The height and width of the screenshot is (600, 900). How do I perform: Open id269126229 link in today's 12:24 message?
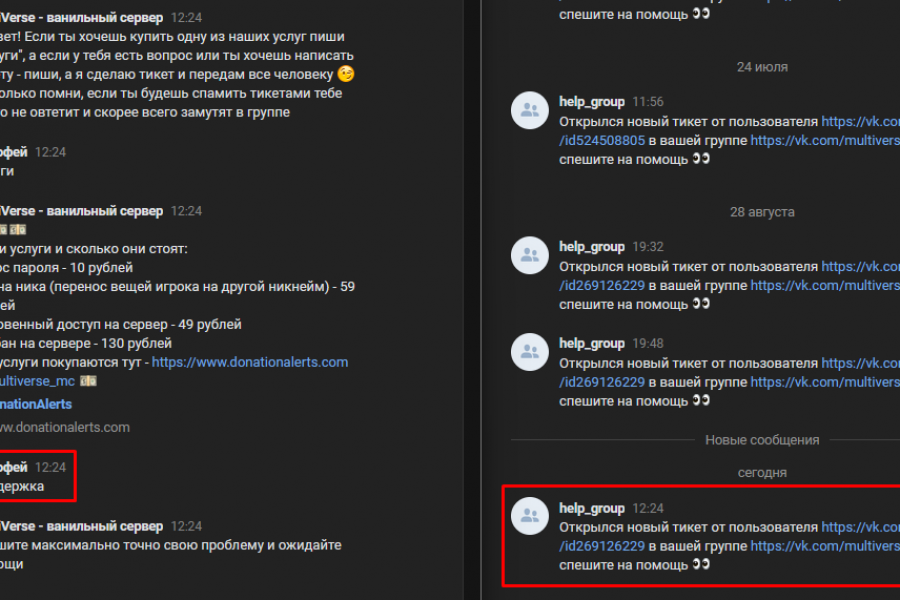602,546
